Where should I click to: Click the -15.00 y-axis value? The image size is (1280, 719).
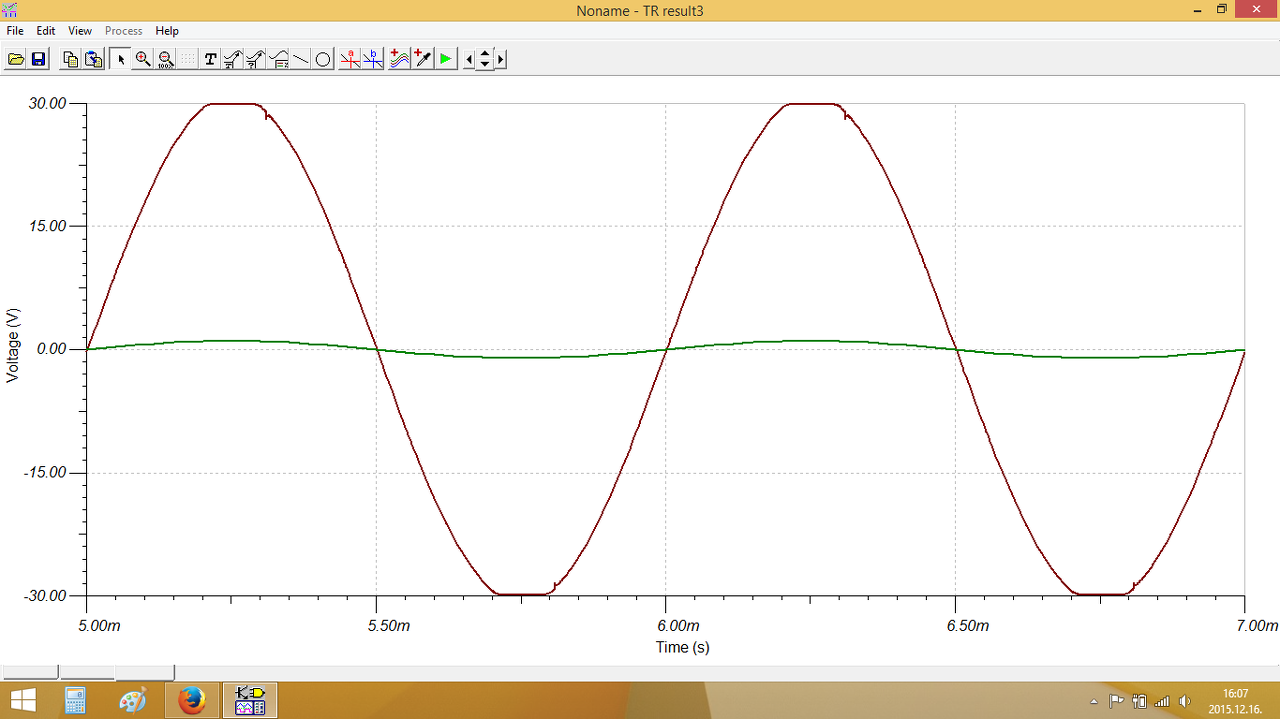[46, 472]
